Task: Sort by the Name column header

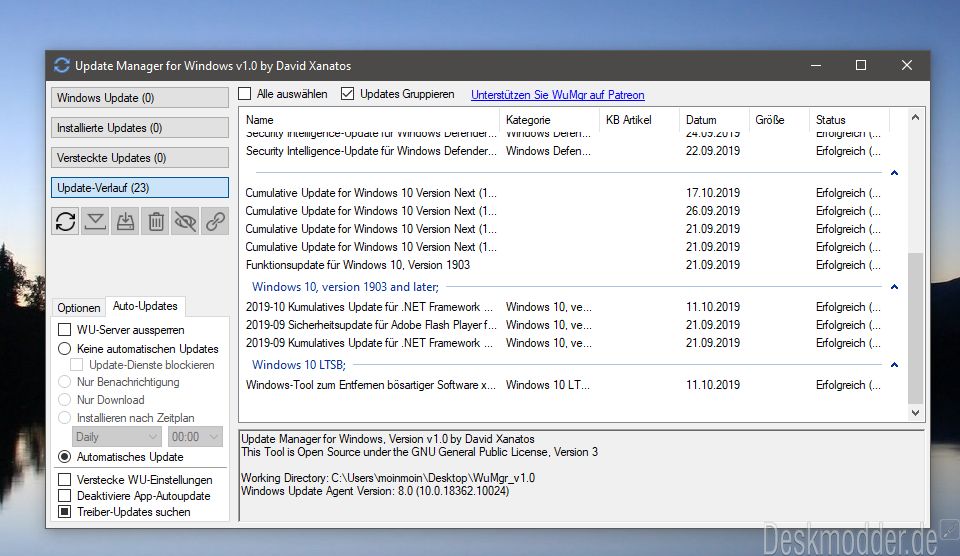Action: (x=370, y=120)
